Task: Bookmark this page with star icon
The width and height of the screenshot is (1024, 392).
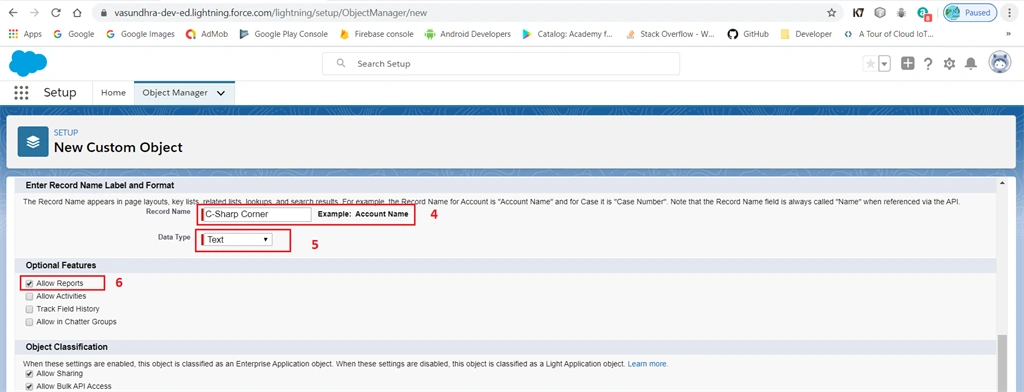Action: pos(831,12)
